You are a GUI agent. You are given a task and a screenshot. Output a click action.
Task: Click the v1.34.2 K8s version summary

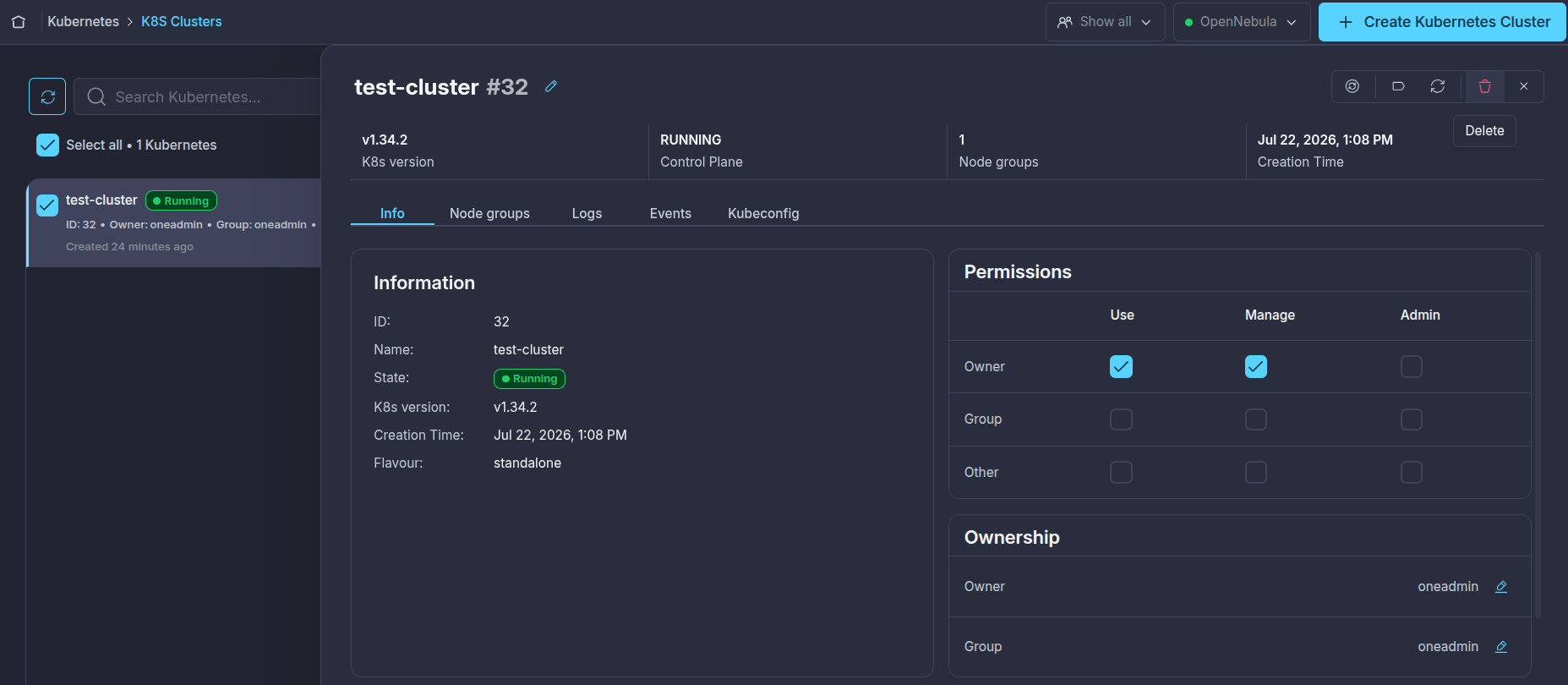385,140
